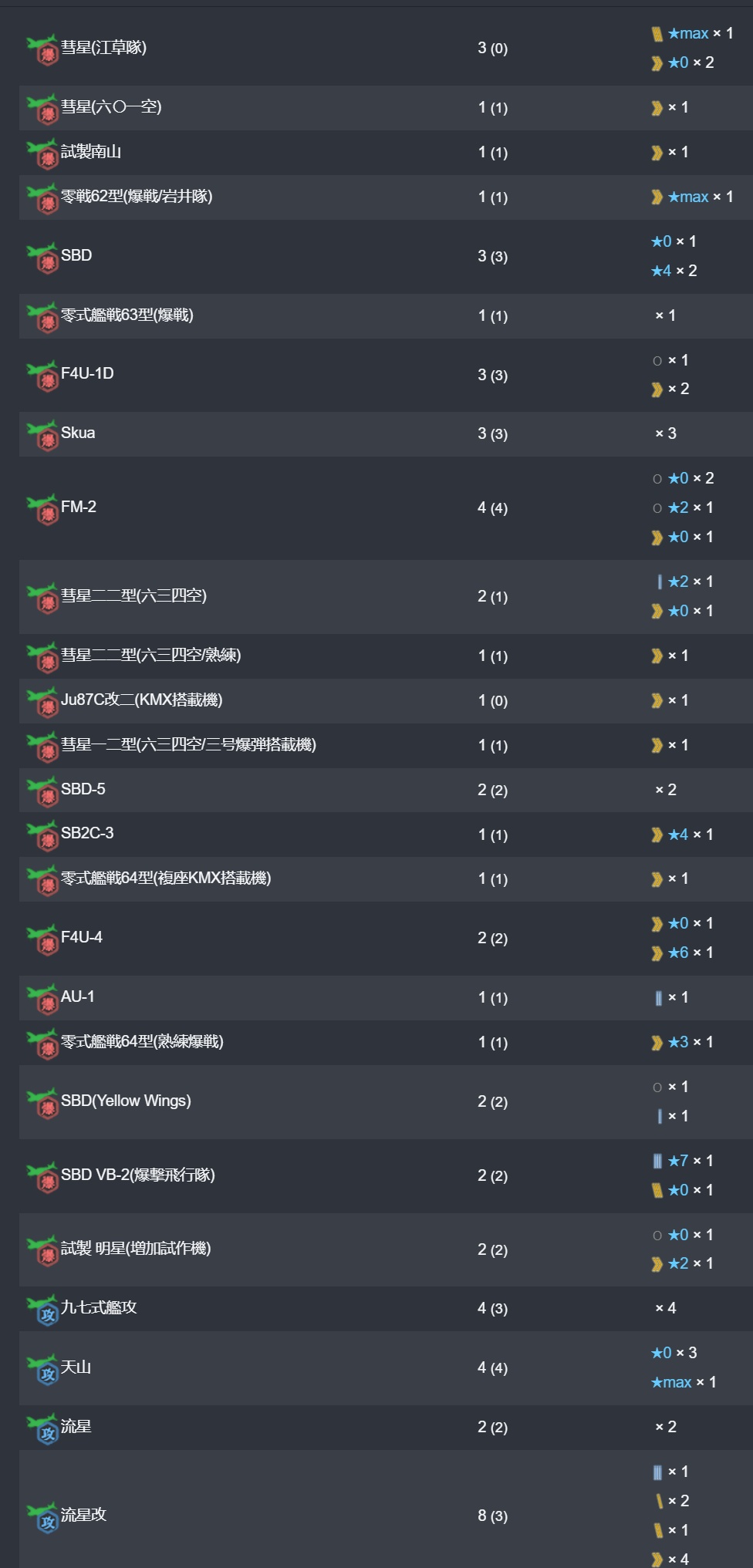Click the ★7 × 1 entry for SBD VB-2
This screenshot has width=753, height=1568.
tap(683, 1161)
